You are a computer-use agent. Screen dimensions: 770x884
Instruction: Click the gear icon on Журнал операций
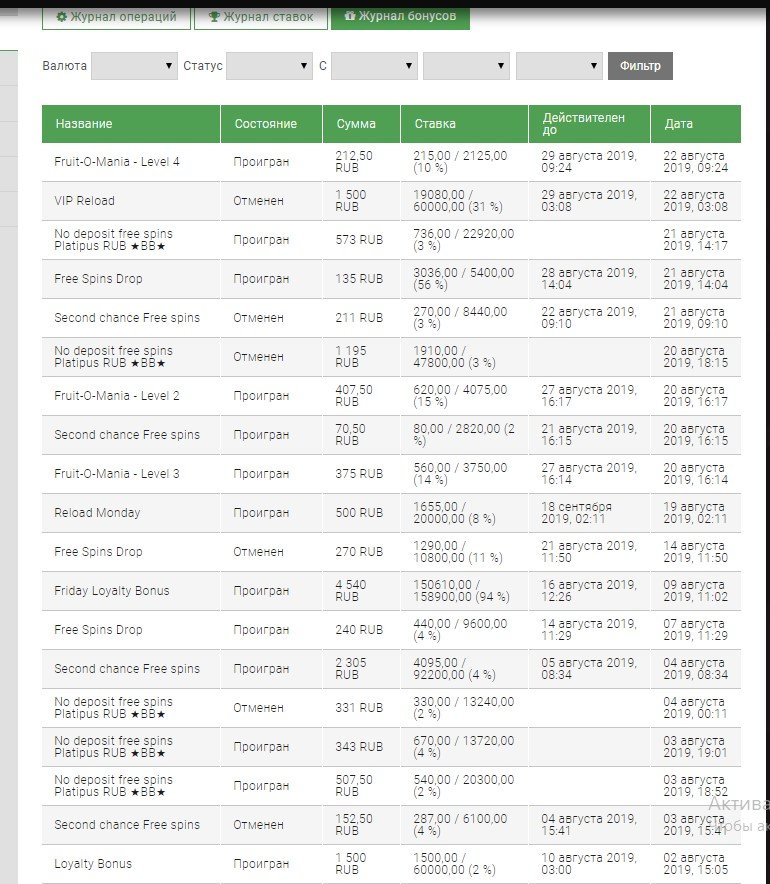coord(62,17)
